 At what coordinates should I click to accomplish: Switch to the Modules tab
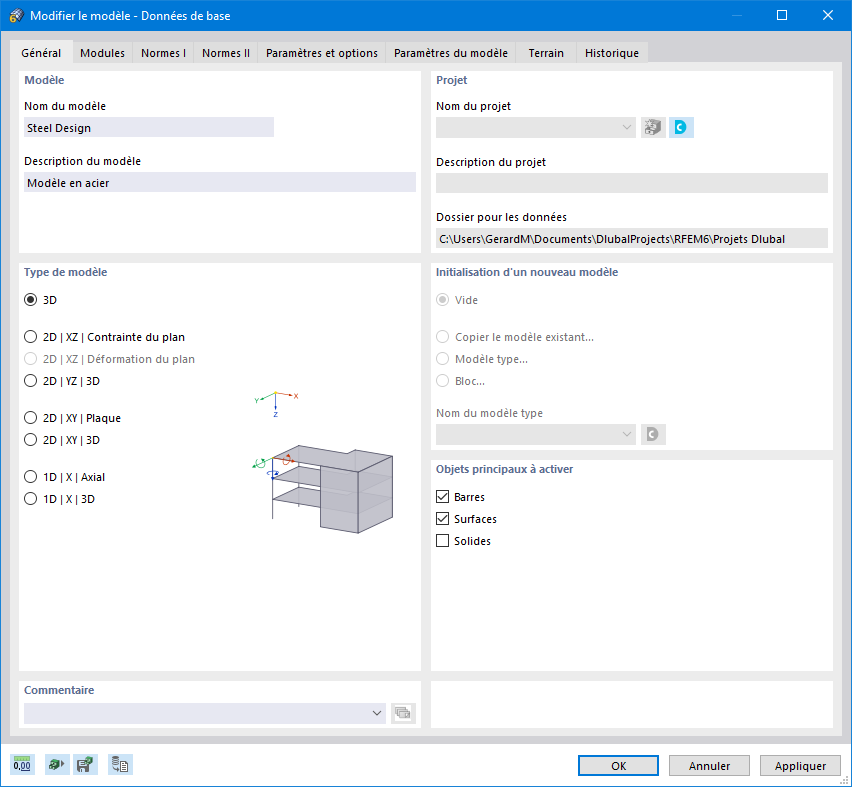[102, 53]
